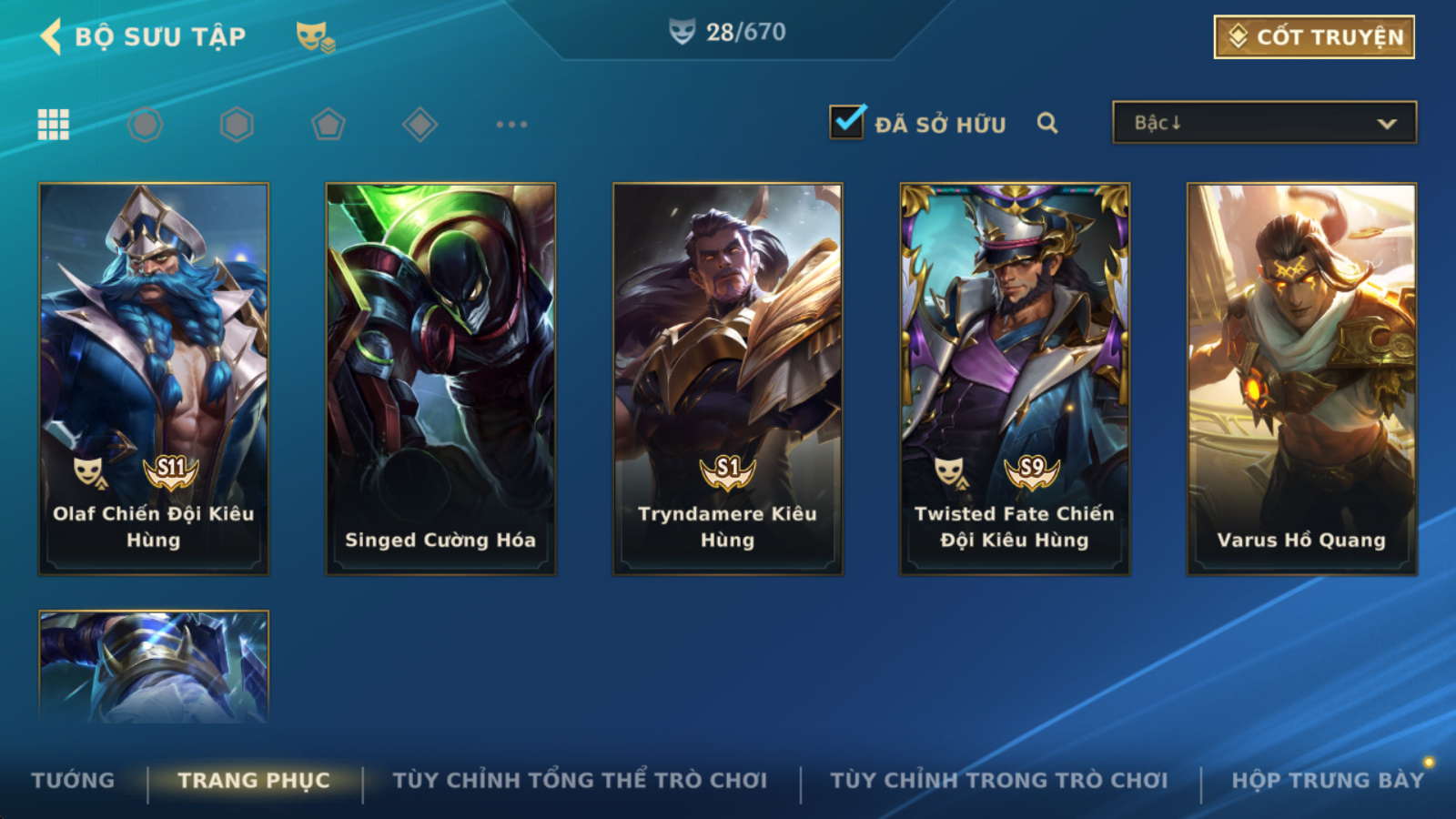Show more filters with three dots
Screen dimensions: 1456x819
pyautogui.click(x=511, y=125)
